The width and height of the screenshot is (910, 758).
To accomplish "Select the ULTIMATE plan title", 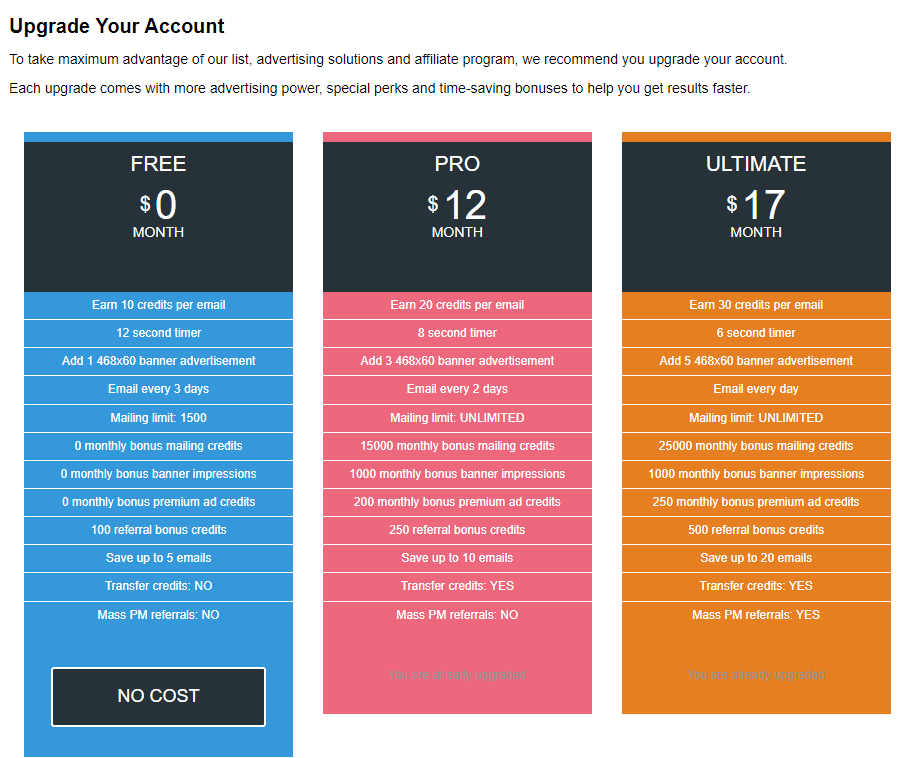I will [756, 164].
